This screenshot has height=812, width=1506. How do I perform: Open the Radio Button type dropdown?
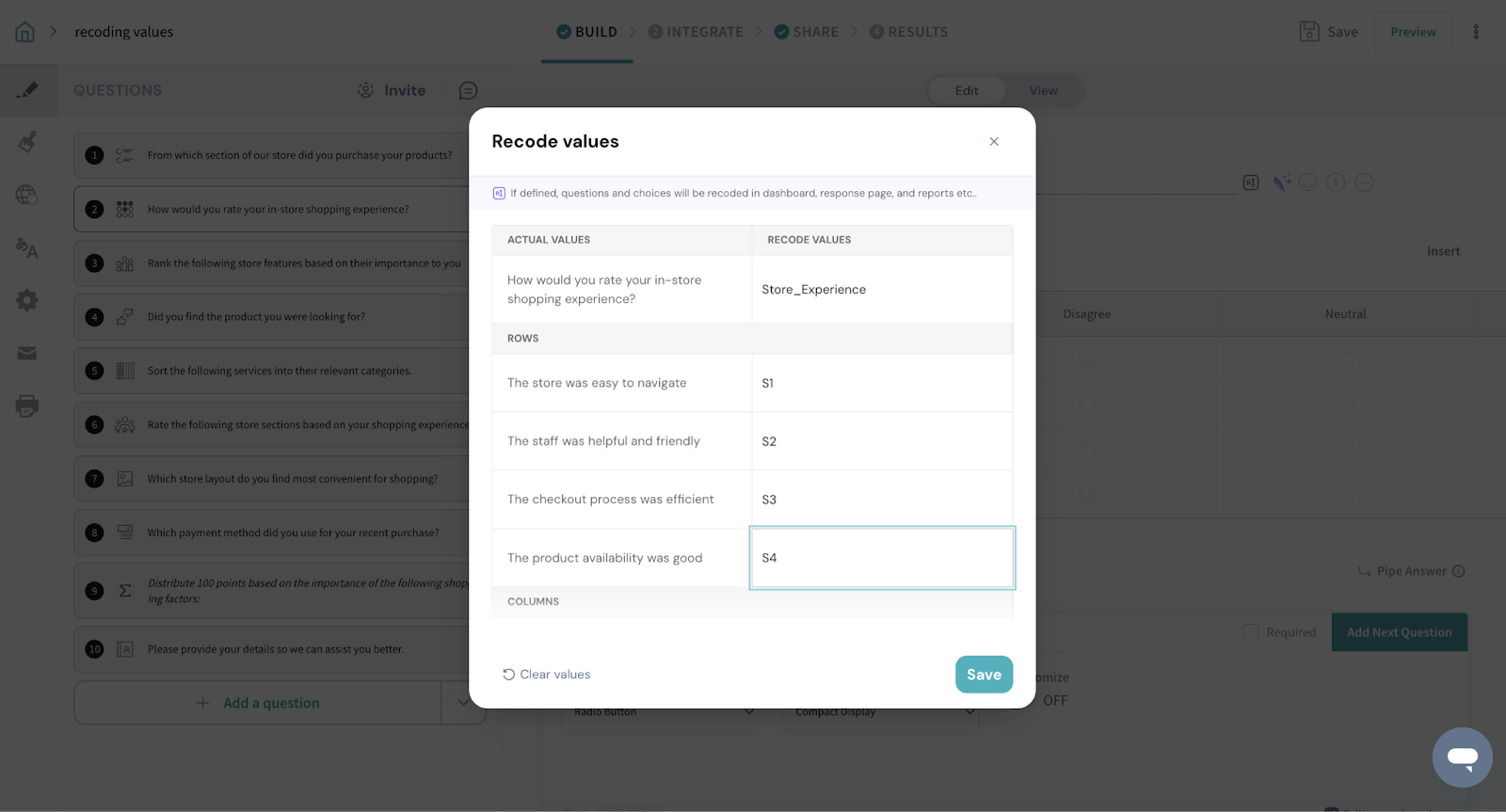point(665,712)
